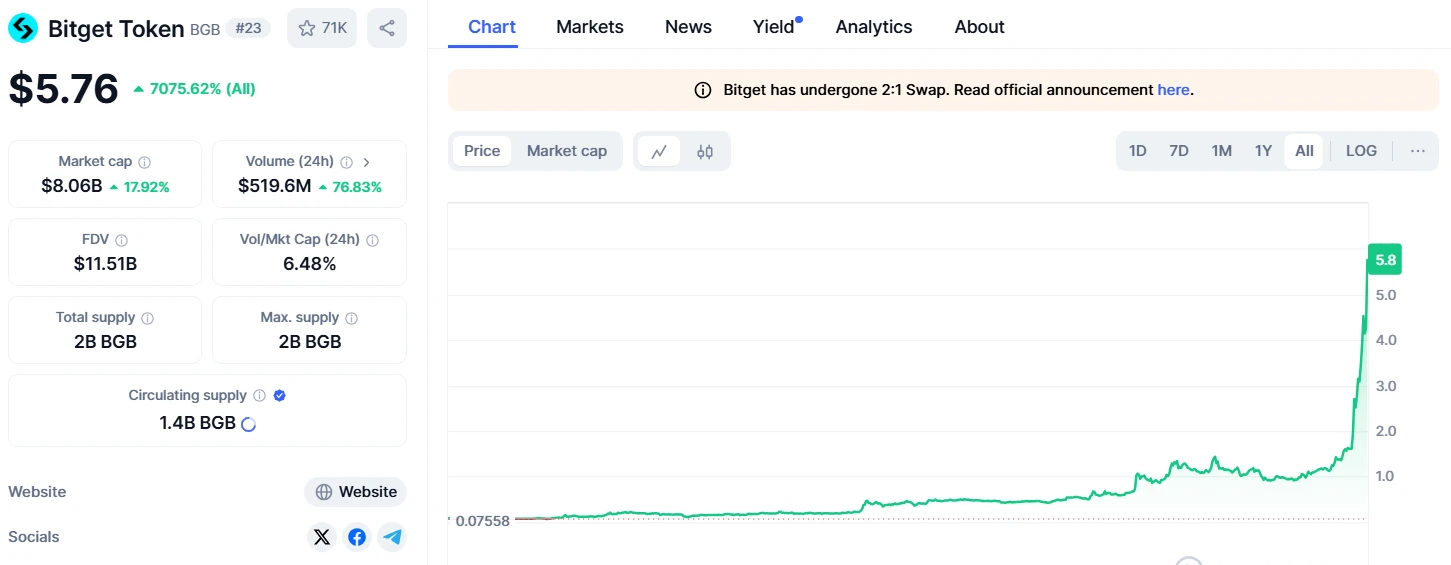Screen dimensions: 1451x565
Task: Open the share options icon
Action: [387, 28]
